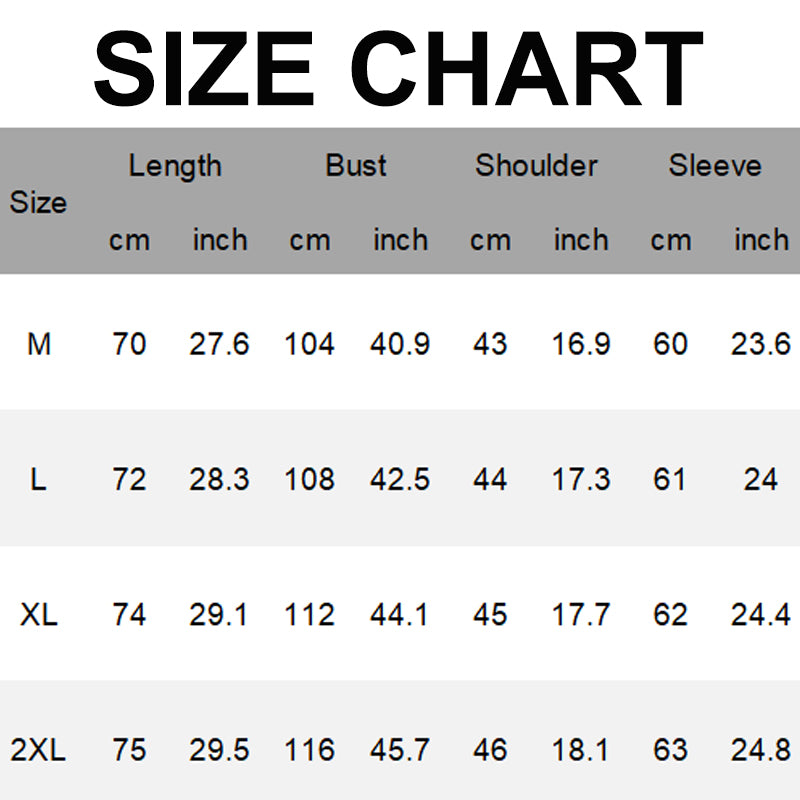Click the cm subheader under Length

pyautogui.click(x=129, y=241)
